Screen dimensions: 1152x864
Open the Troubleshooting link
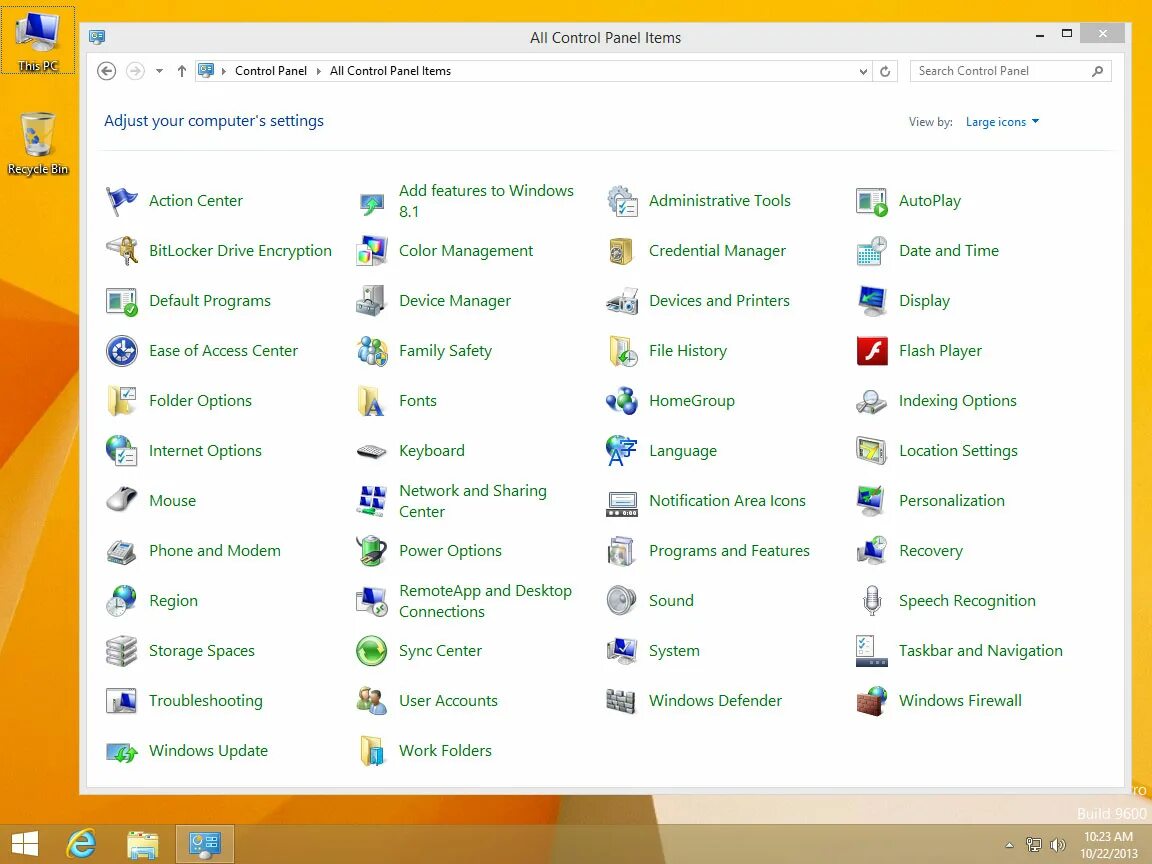[x=206, y=700]
